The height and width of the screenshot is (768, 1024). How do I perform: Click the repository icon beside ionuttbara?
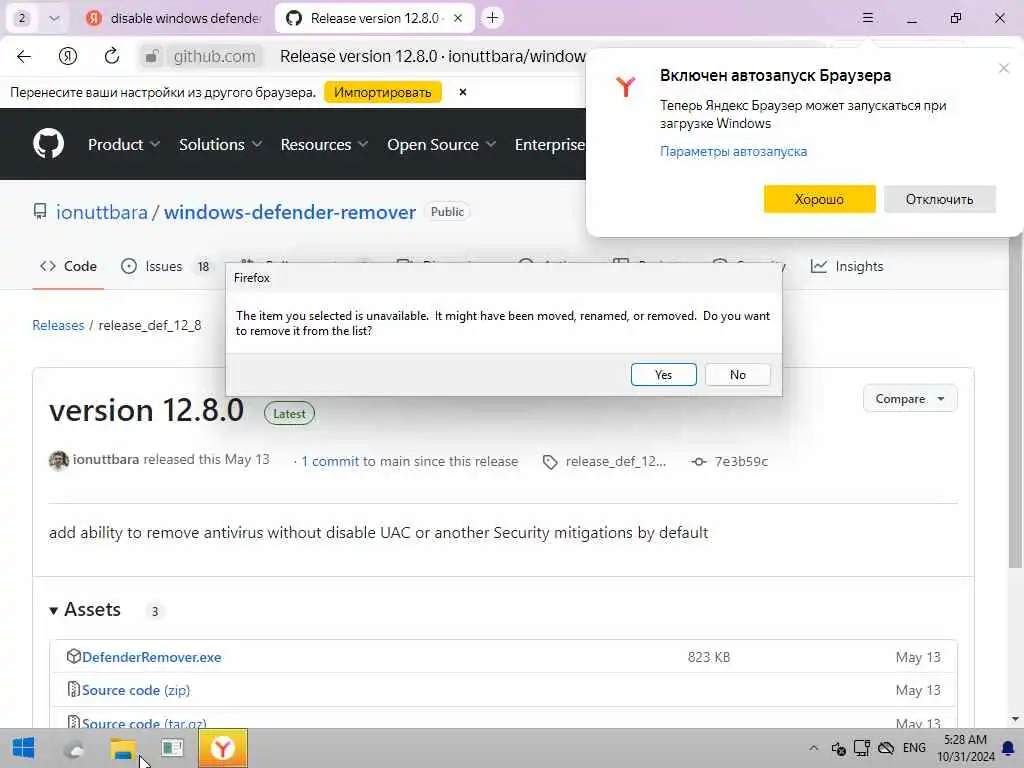[x=40, y=212]
